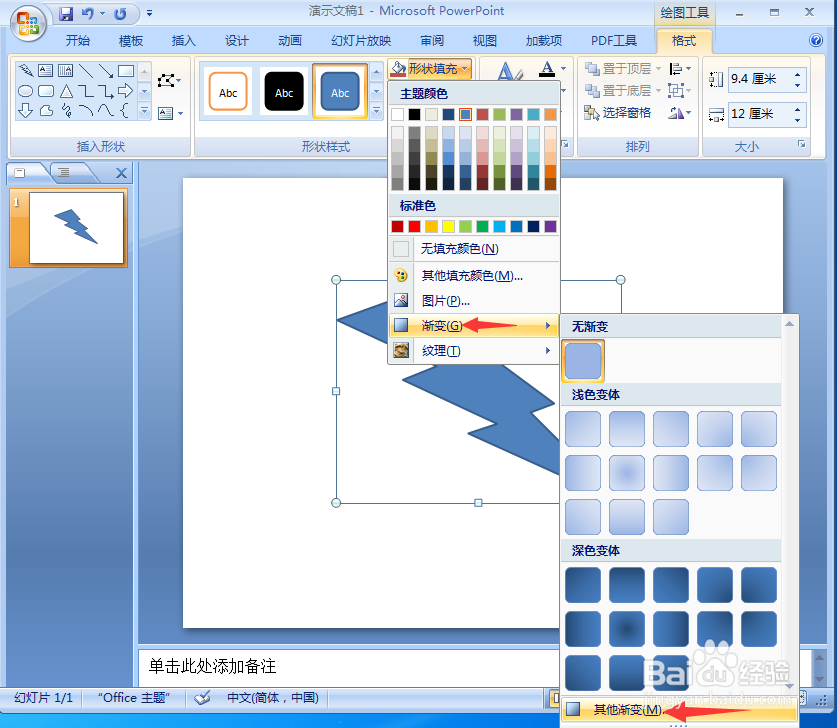
Task: Select the no-gradient swatch under 无渐变
Action: [x=583, y=361]
